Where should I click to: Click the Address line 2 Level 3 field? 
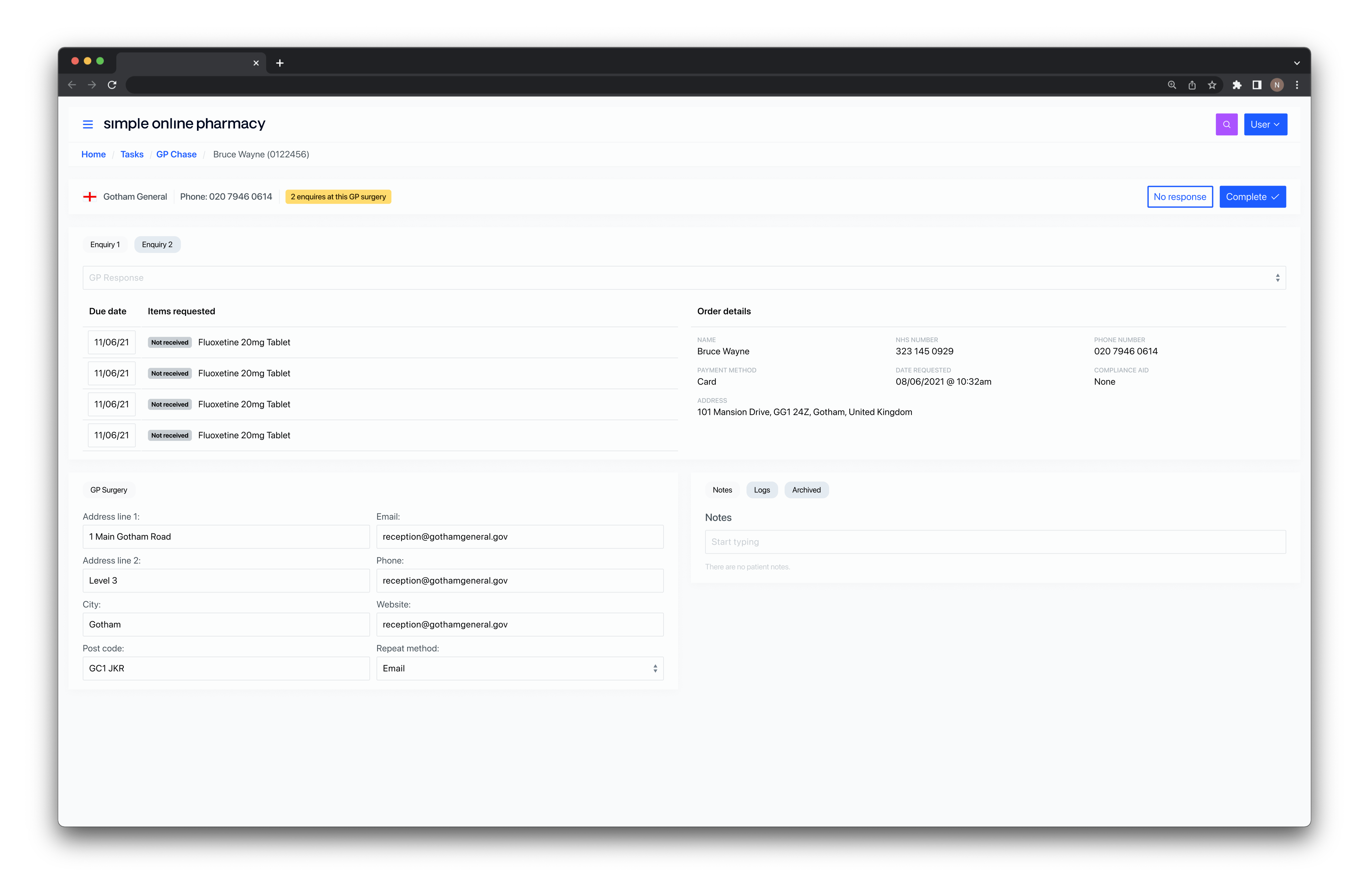tap(226, 581)
